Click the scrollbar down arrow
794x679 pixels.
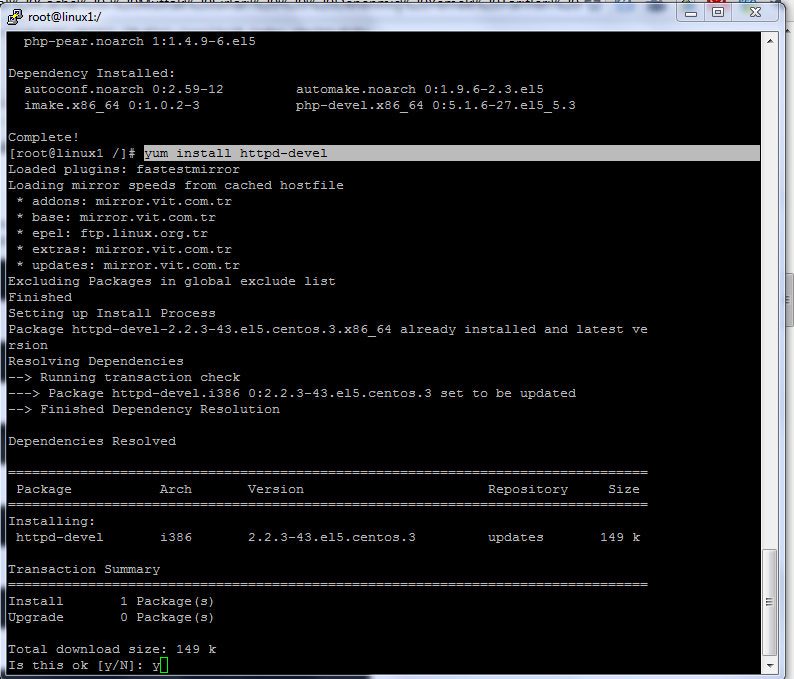click(x=769, y=665)
